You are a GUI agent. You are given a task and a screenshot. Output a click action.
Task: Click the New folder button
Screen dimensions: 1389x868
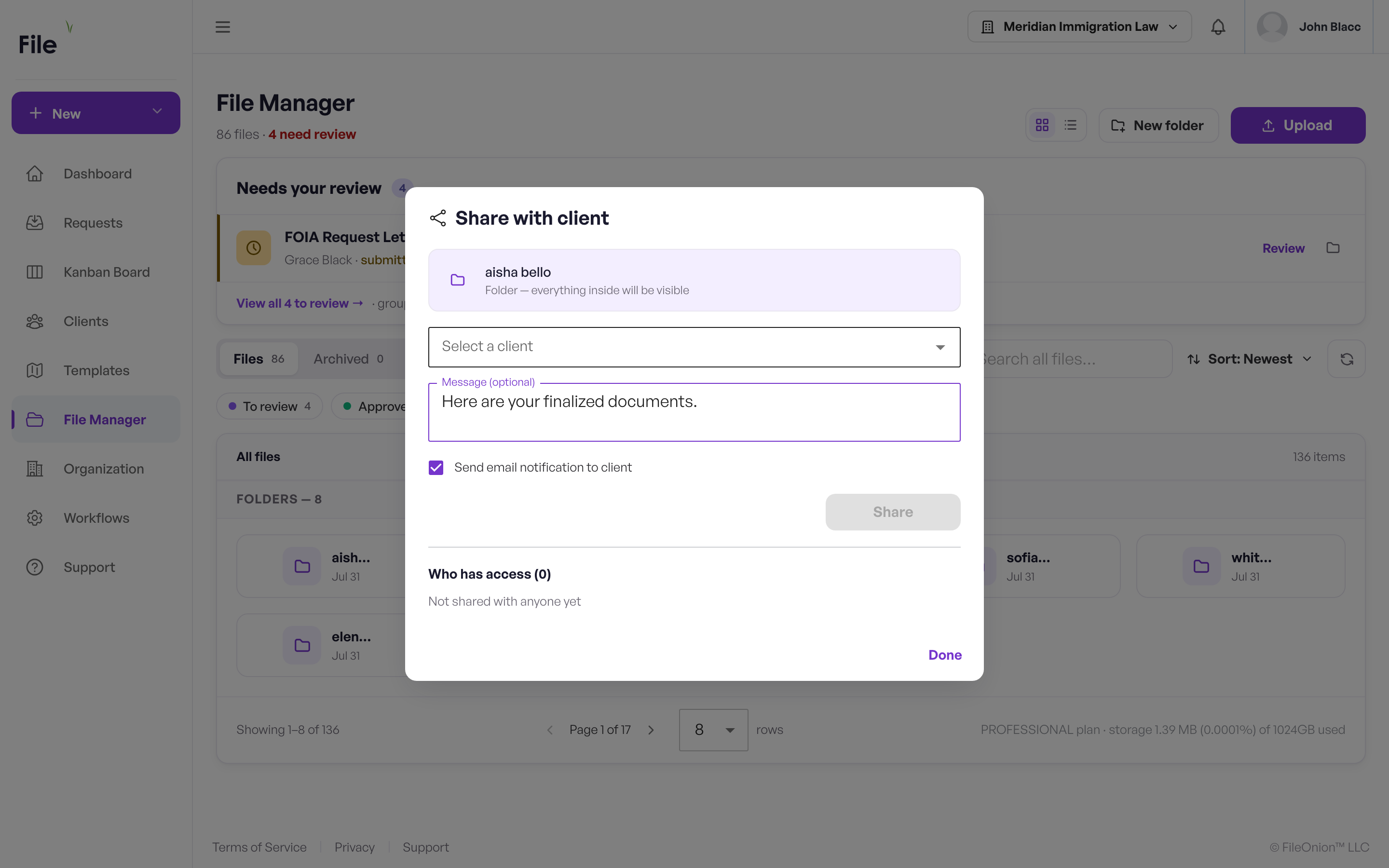1158,125
